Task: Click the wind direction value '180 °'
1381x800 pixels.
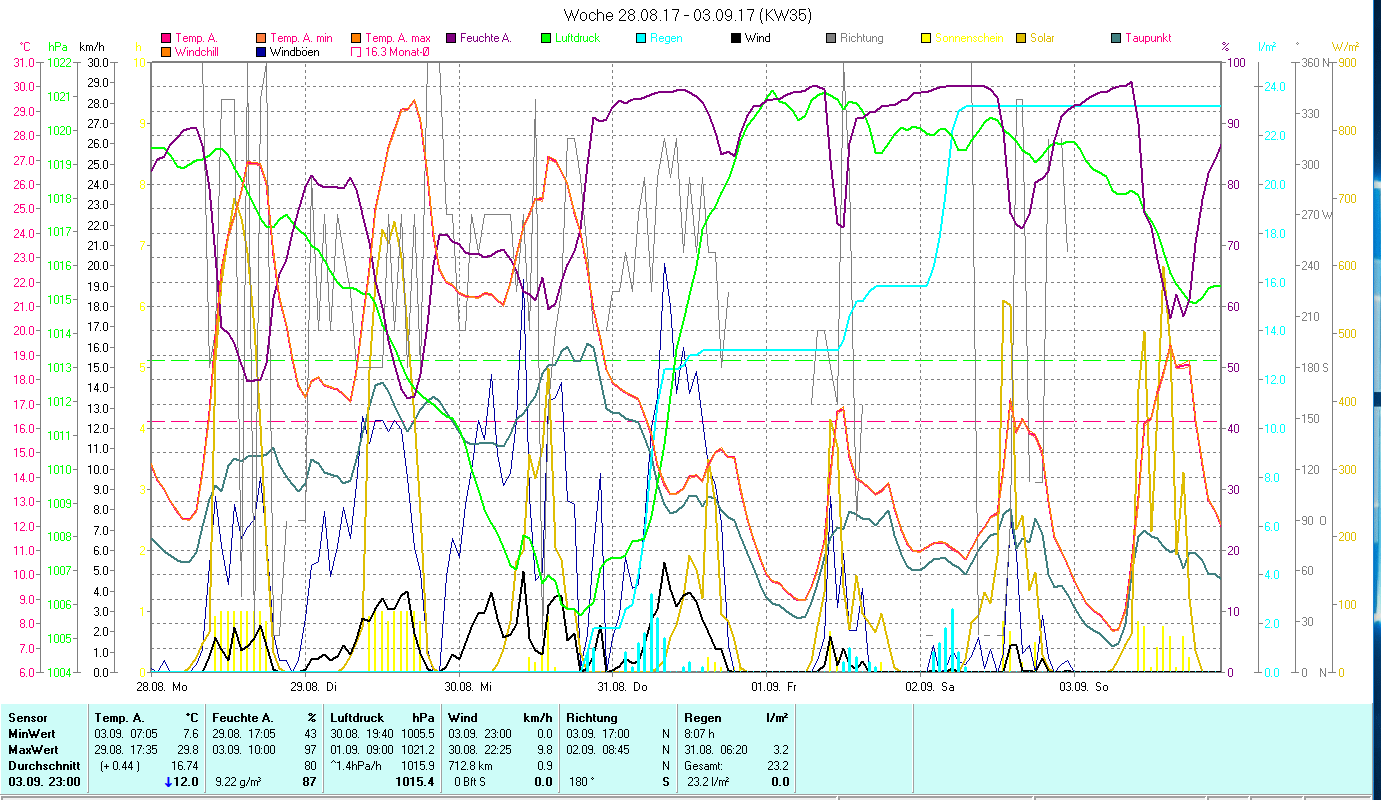Action: point(583,782)
